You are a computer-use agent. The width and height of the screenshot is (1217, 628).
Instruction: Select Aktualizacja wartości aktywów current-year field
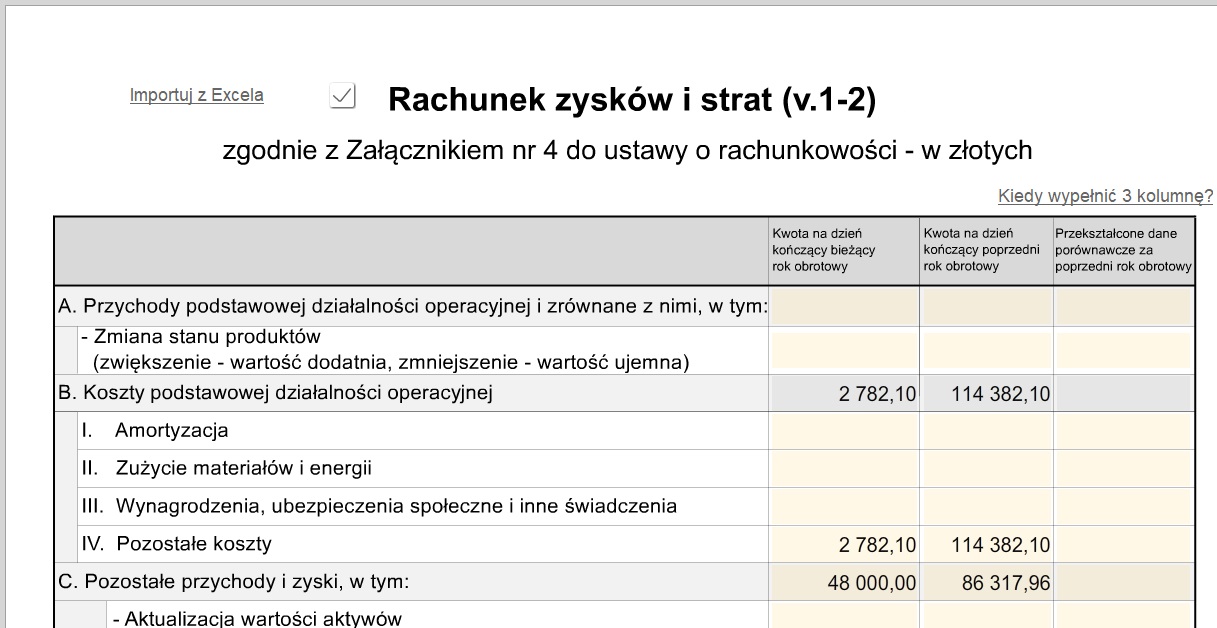pyautogui.click(x=844, y=616)
